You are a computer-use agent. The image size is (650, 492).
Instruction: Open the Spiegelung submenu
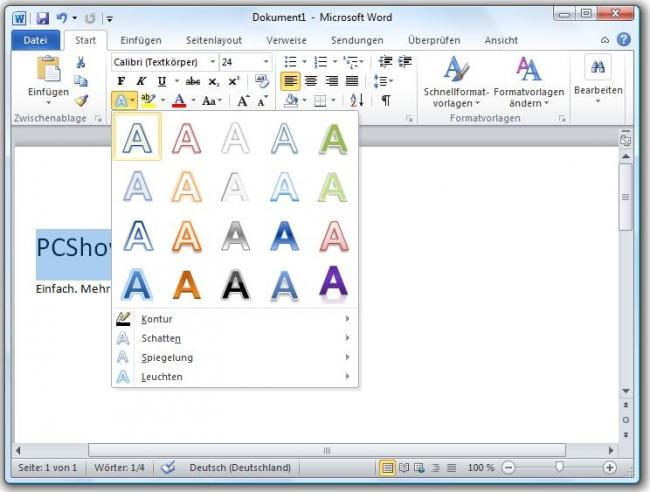(x=235, y=357)
